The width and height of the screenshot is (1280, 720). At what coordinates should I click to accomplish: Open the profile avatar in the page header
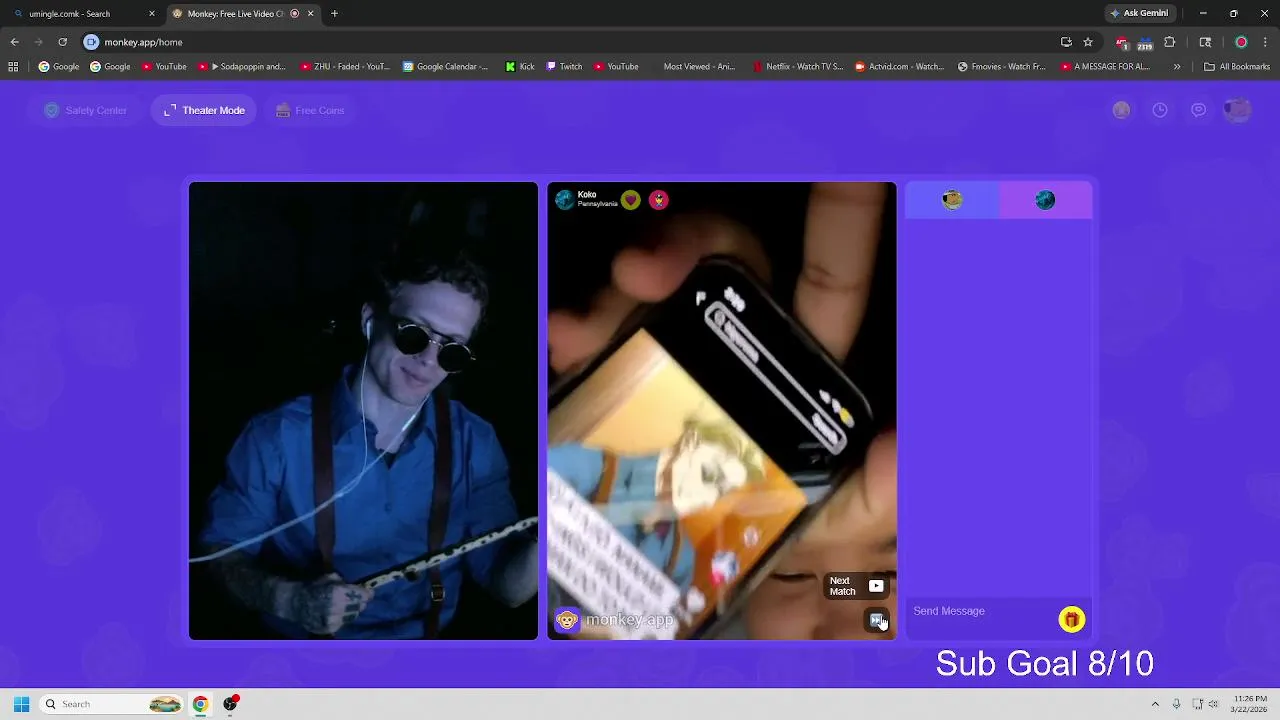pyautogui.click(x=1237, y=110)
